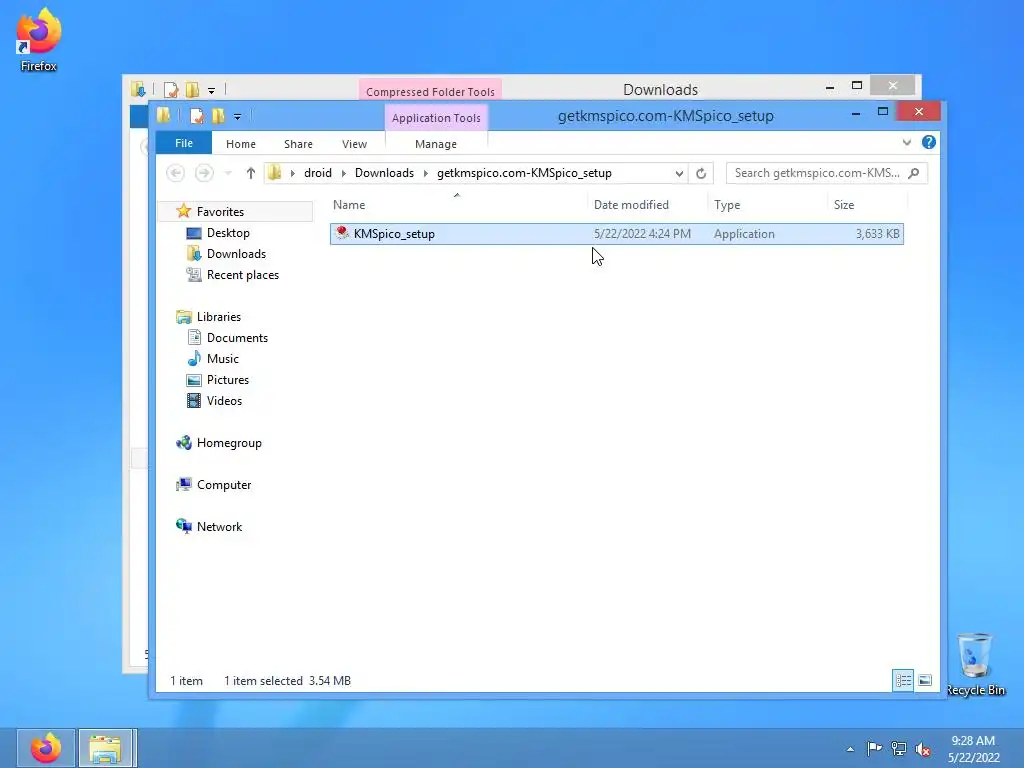Click the search magnifier icon
The width and height of the screenshot is (1024, 768).
click(x=914, y=173)
